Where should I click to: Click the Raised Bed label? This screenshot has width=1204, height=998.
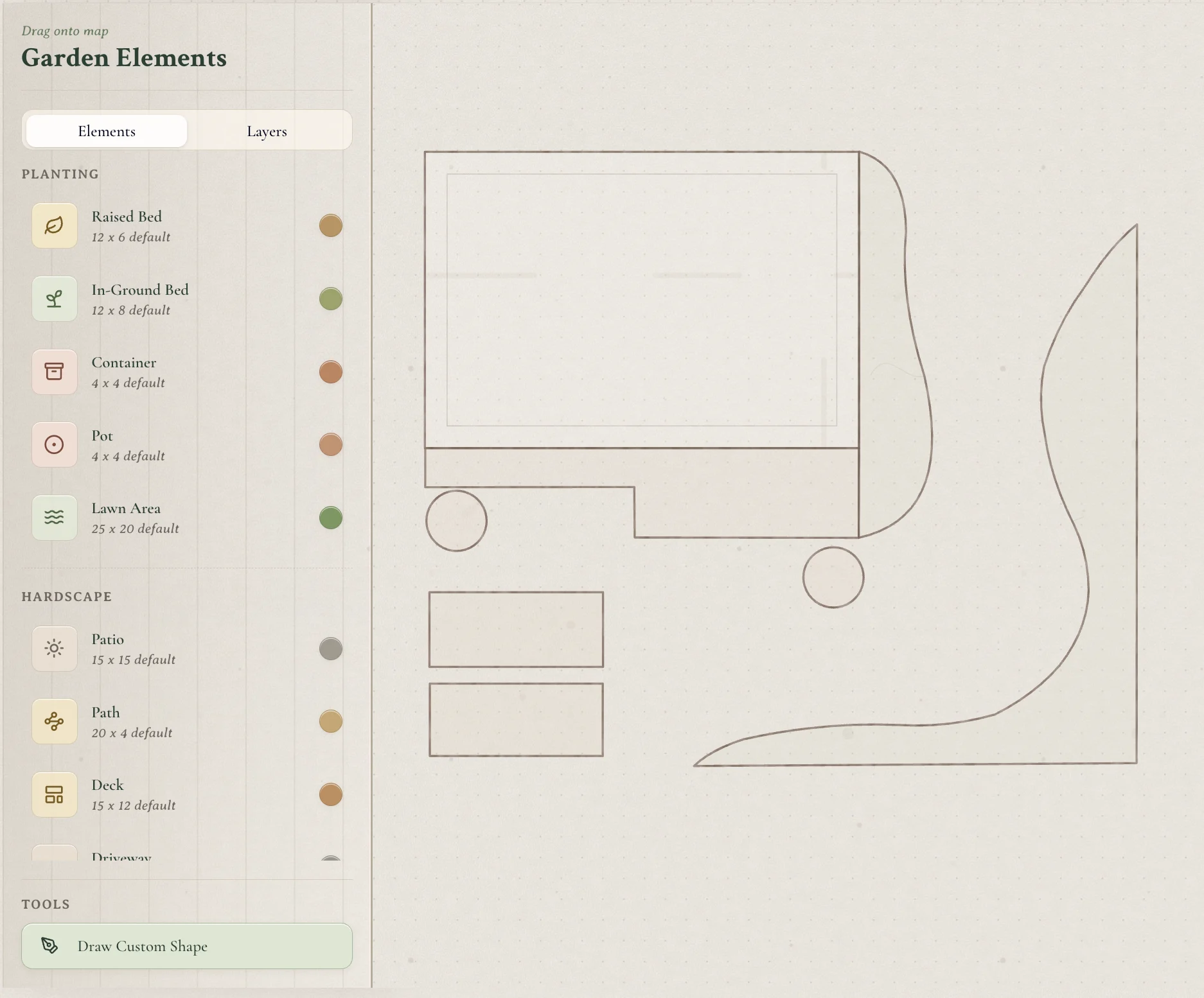click(127, 216)
